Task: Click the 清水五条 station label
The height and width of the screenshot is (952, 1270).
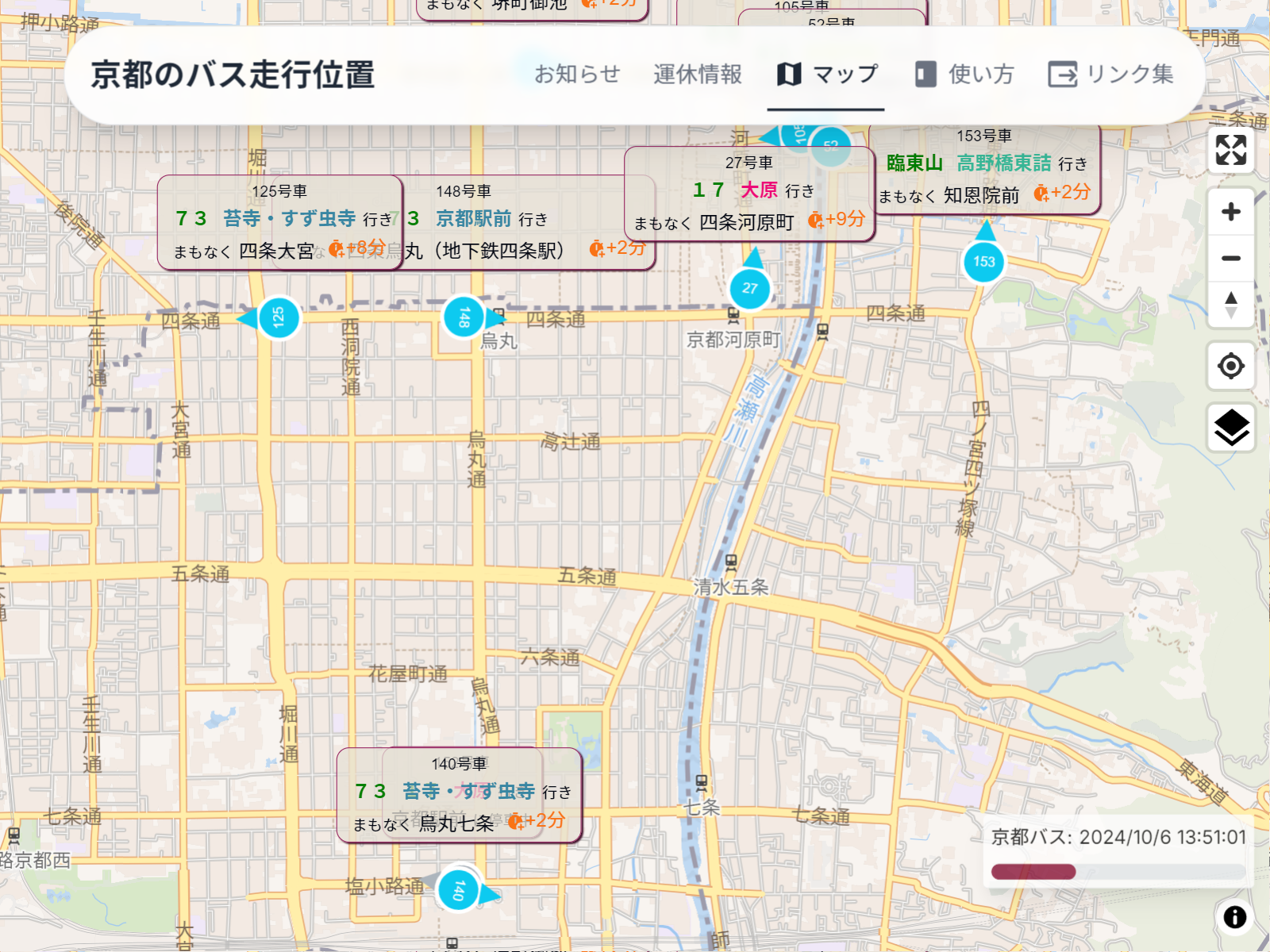Action: [x=731, y=587]
